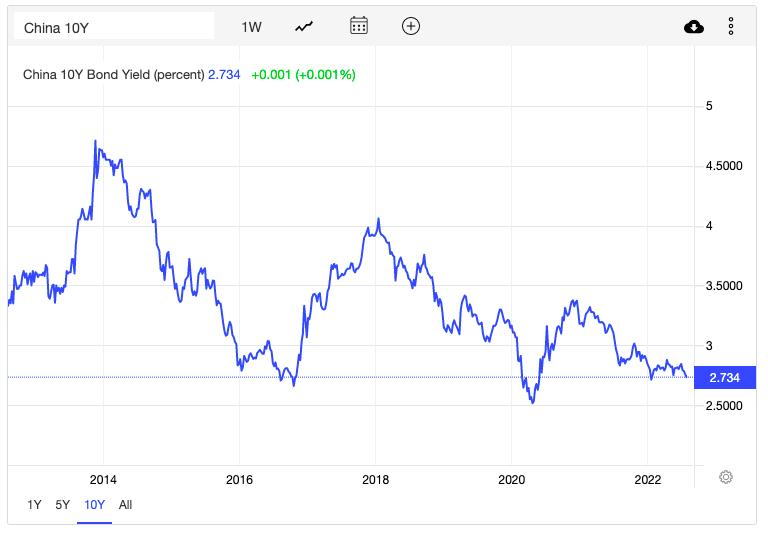Select the 1Y time range
This screenshot has height=533, width=768.
tap(35, 505)
